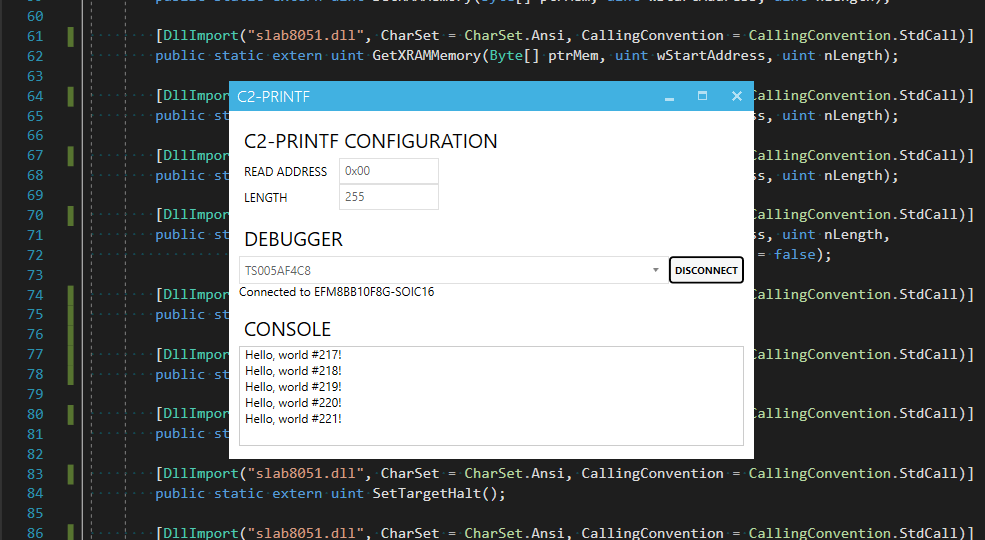The image size is (985, 540).
Task: Click the "Hello, world #221!" console line
Action: coord(294,419)
